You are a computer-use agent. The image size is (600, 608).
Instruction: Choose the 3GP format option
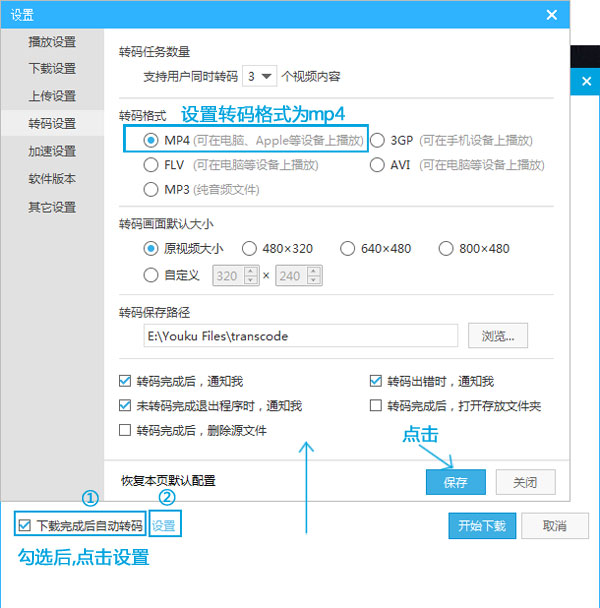point(377,140)
